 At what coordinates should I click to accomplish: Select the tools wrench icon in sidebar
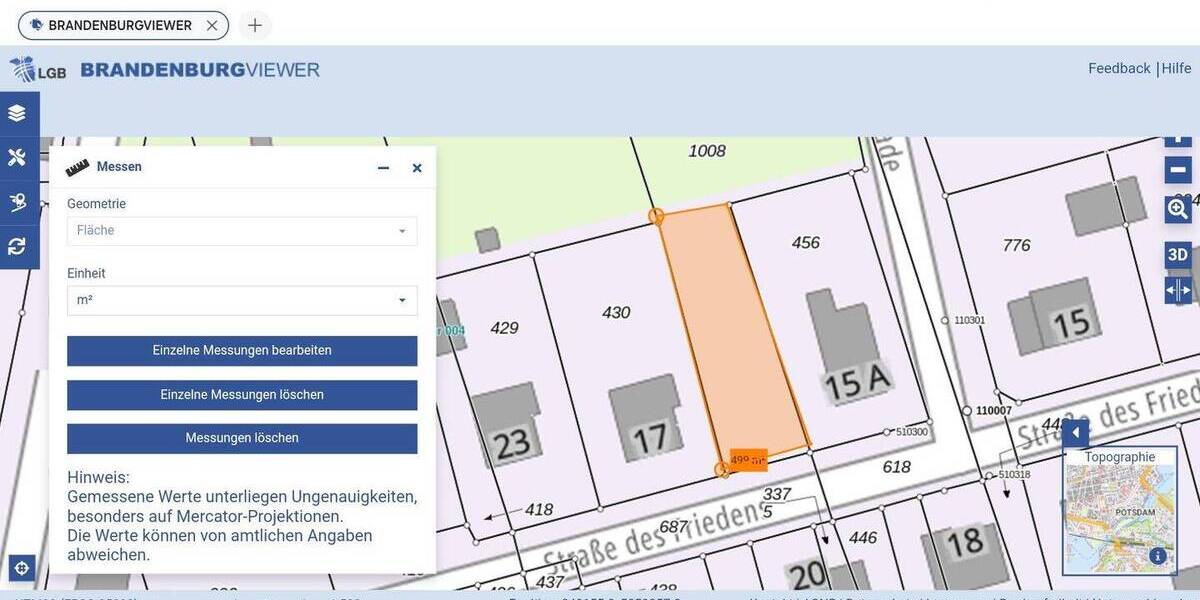pos(17,157)
